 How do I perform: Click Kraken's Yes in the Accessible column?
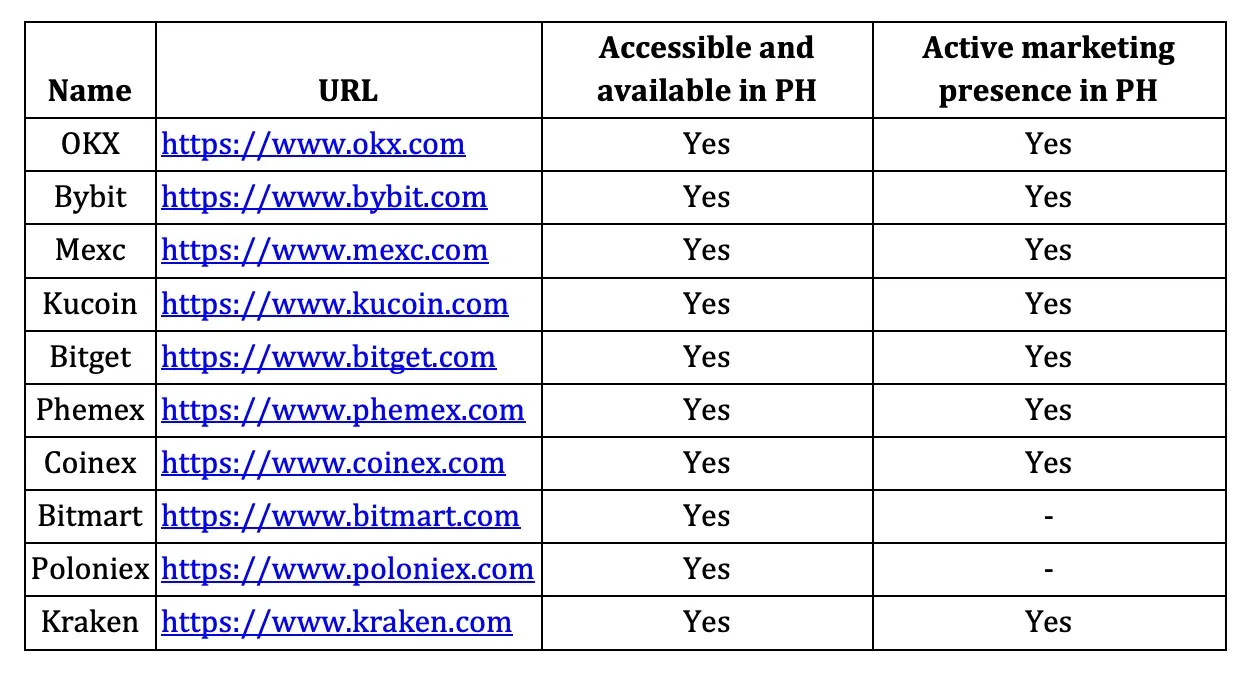[x=707, y=621]
